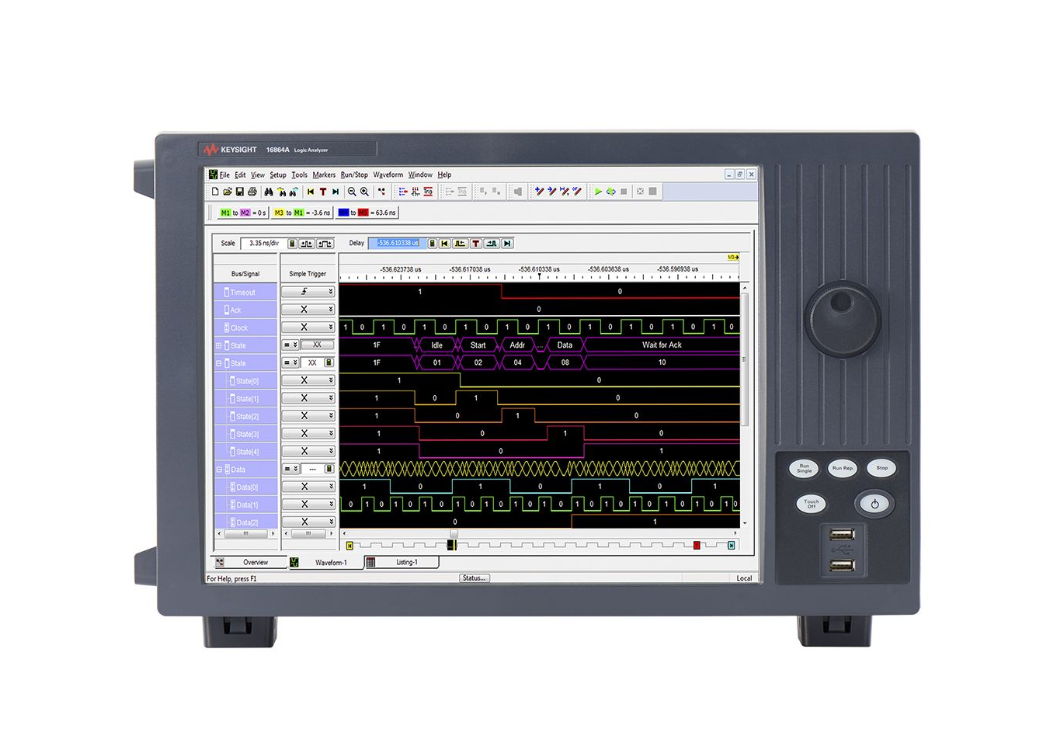1048x756 pixels.
Task: Click the green Run toolbar icon
Action: tap(598, 192)
